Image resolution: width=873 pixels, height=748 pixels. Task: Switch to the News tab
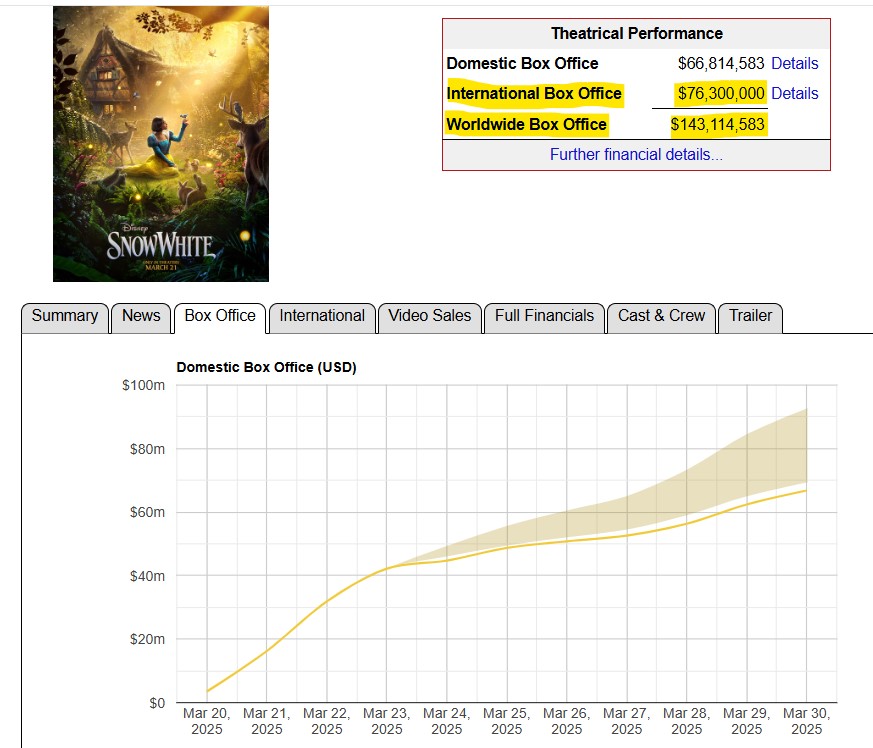[141, 316]
